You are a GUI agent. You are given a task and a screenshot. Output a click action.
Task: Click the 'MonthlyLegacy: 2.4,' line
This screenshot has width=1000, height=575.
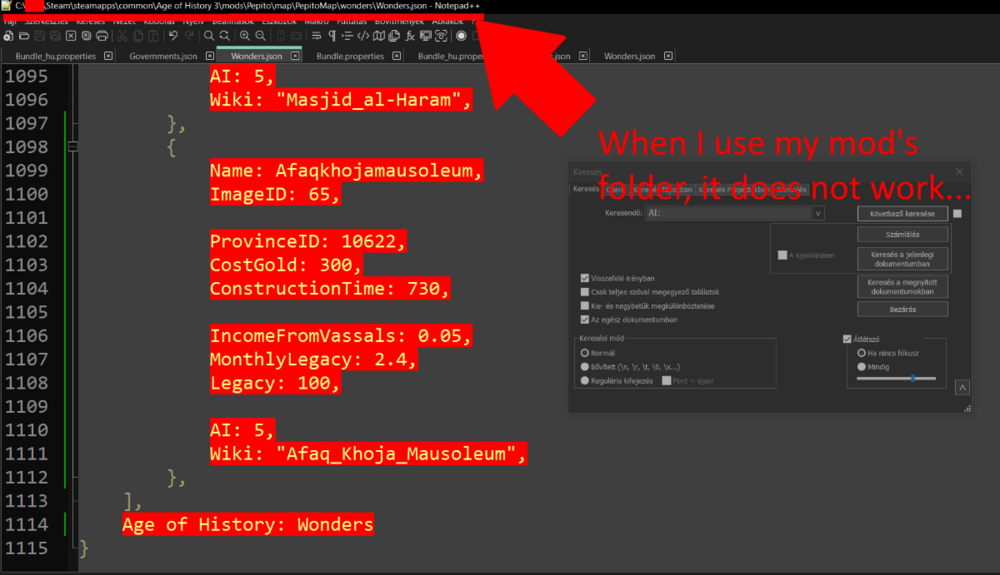point(312,360)
